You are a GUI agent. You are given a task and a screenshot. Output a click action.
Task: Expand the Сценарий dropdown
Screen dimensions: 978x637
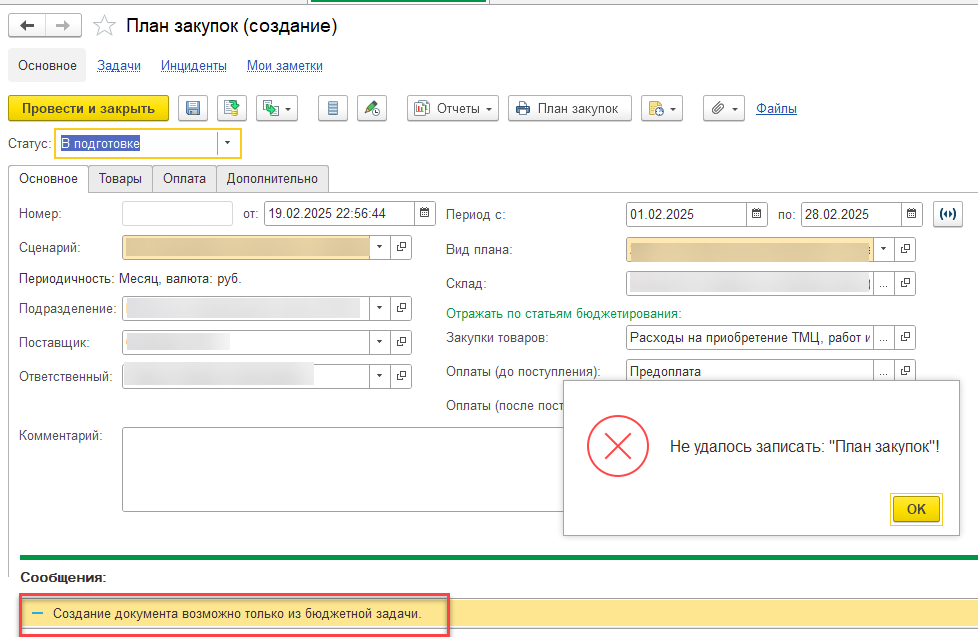pyautogui.click(x=379, y=247)
